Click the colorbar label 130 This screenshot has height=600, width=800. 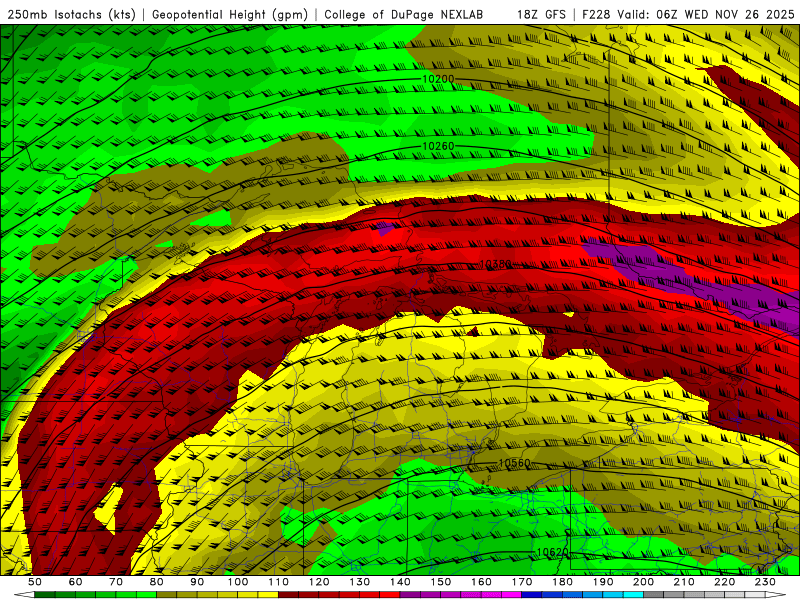pos(359,582)
